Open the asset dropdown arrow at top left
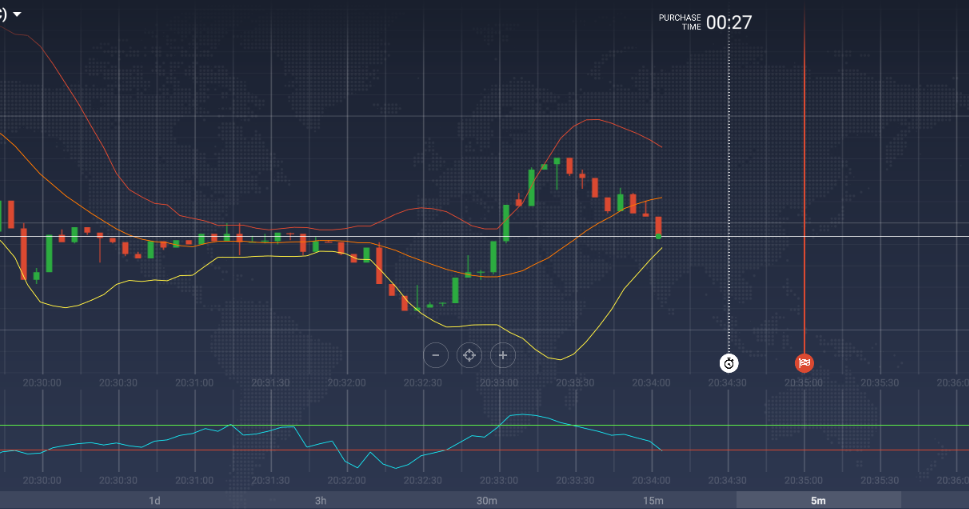 pos(17,14)
